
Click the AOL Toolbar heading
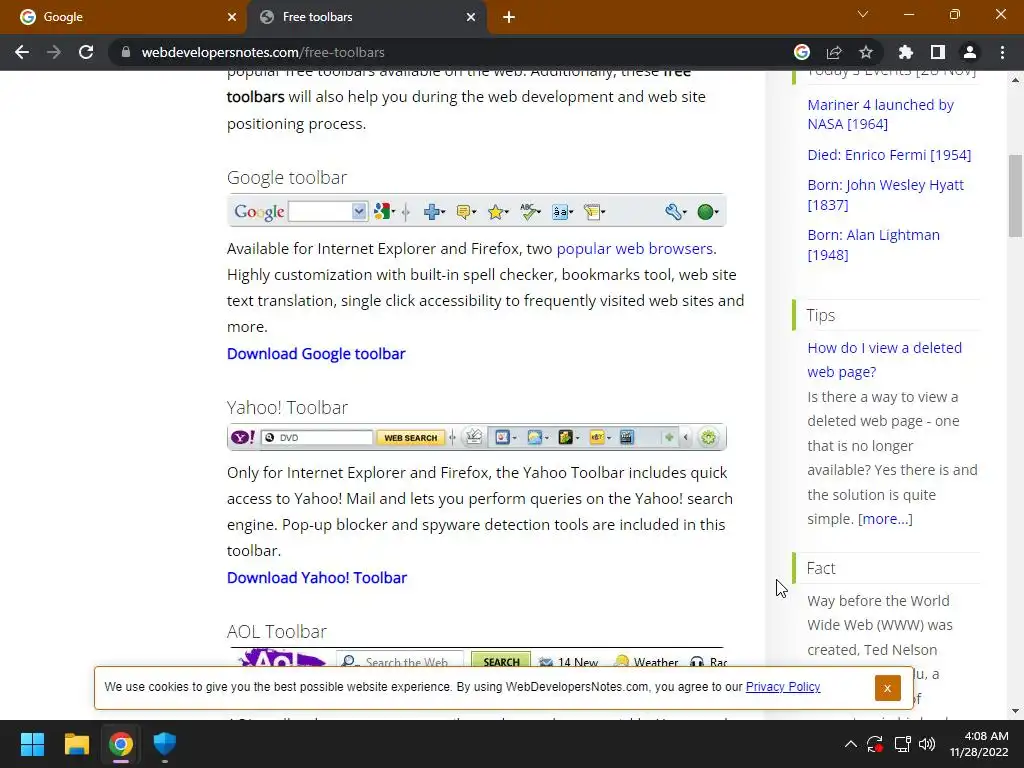[276, 632]
